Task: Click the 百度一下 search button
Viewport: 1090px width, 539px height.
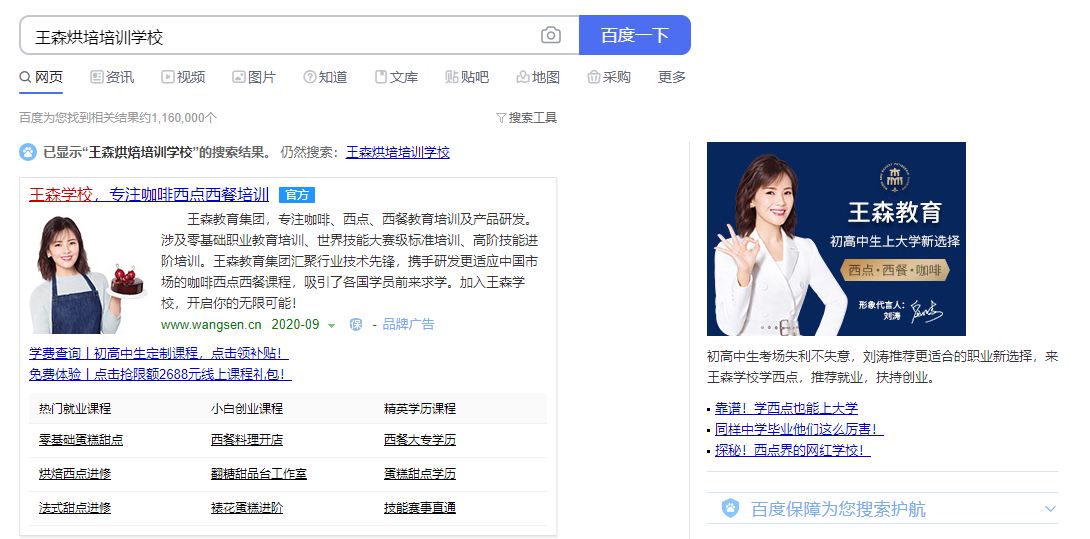Action: click(x=635, y=35)
